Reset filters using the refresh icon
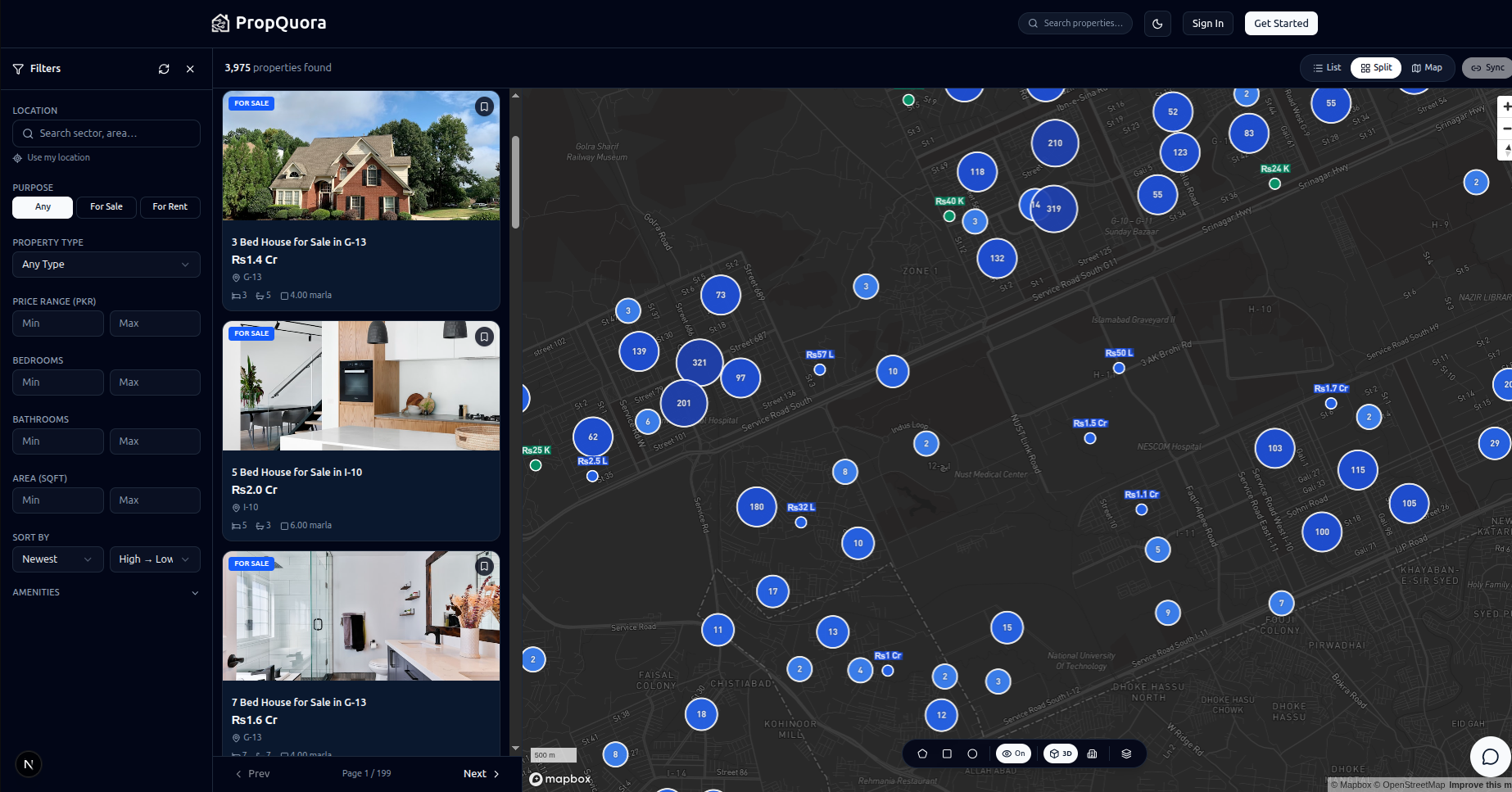This screenshot has height=792, width=1512. coord(164,69)
